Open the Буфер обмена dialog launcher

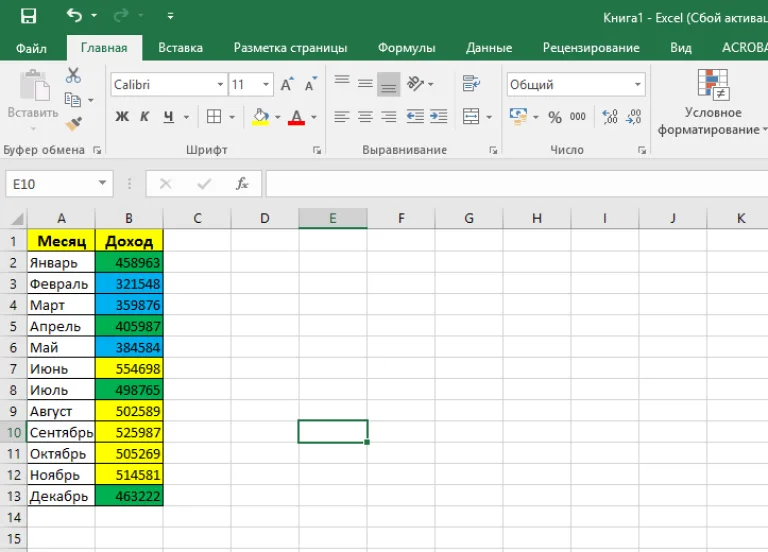coord(97,150)
